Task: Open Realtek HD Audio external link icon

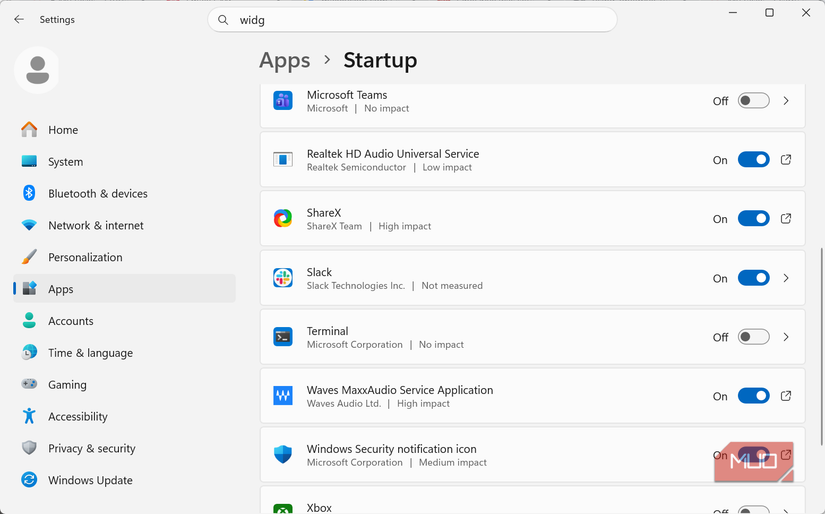Action: (x=786, y=159)
